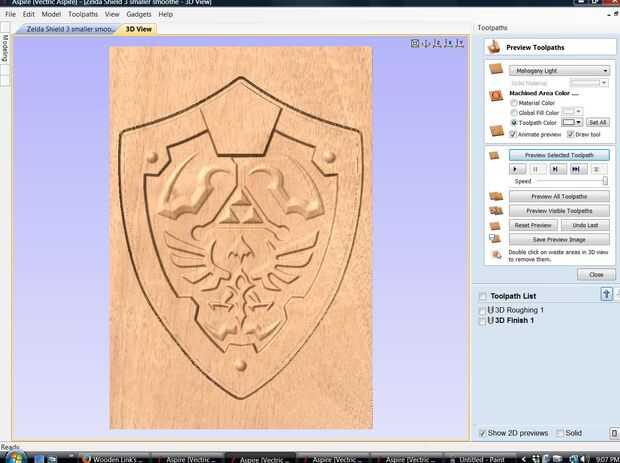Click the move toolpath up arrow

click(606, 294)
